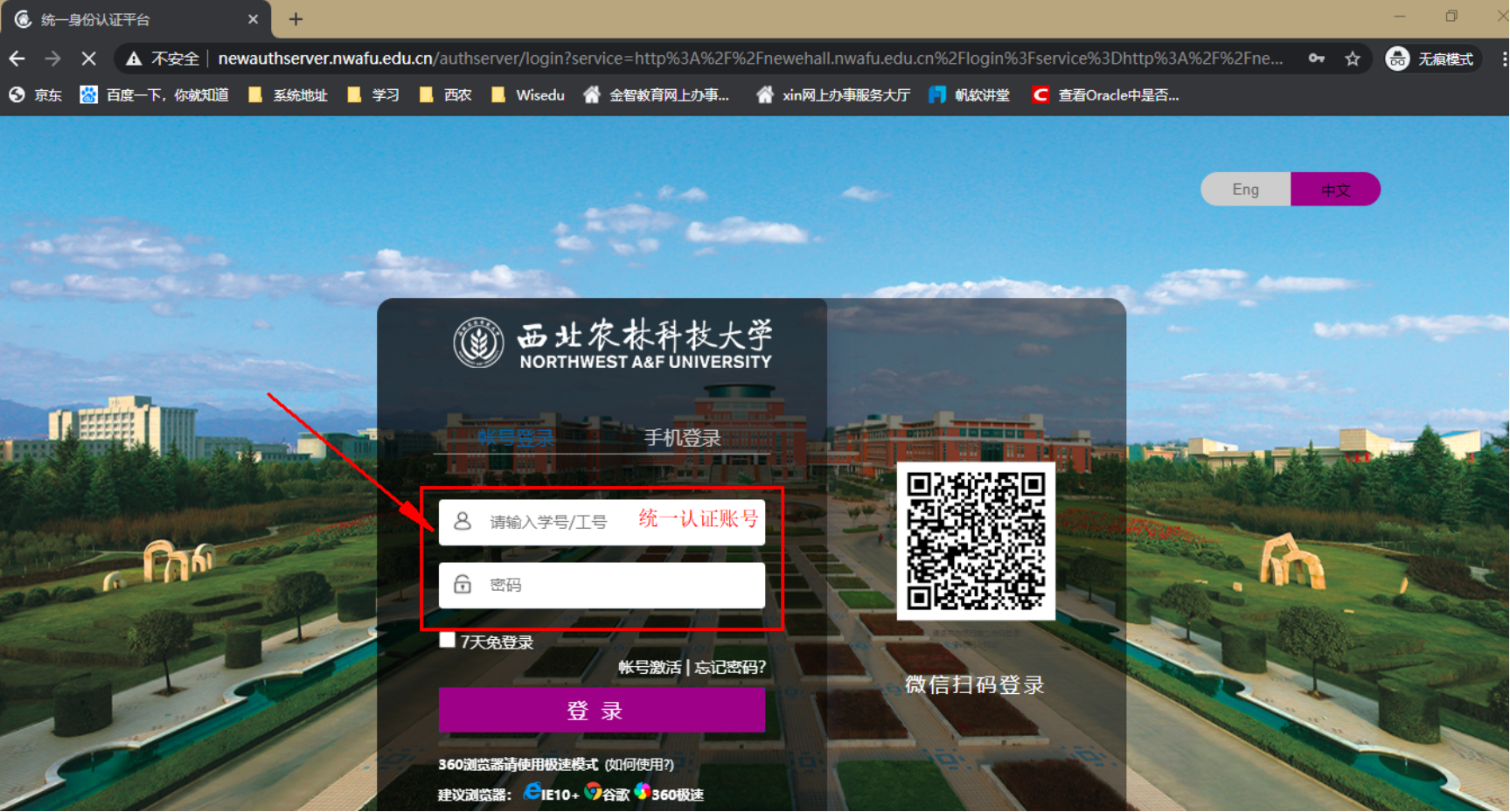Screen dimensions: 1510x812
Task: Open the incognito mode indicator
Action: click(x=1431, y=59)
